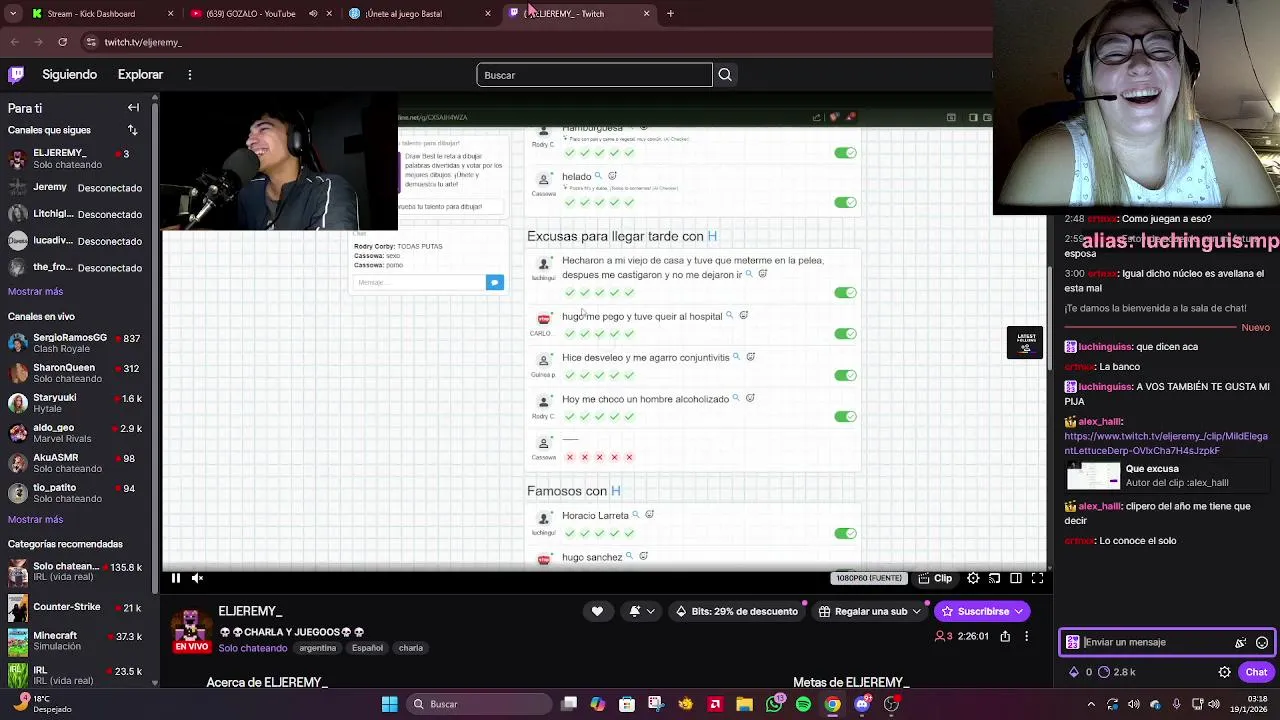Click Español tag

(367, 648)
